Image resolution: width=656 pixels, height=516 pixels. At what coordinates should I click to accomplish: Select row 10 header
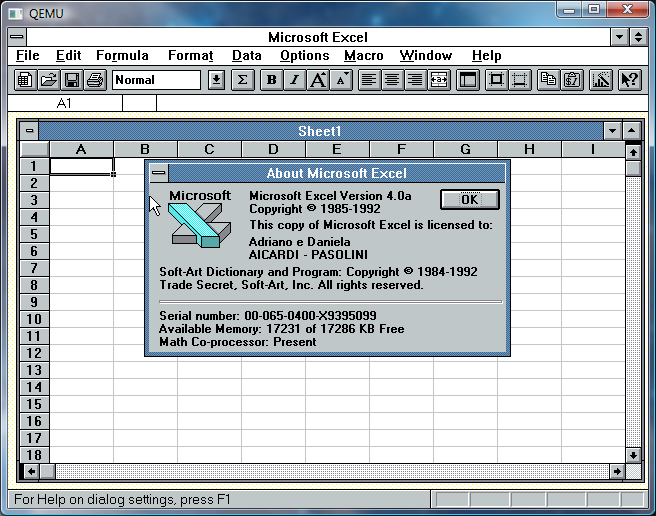click(34, 319)
